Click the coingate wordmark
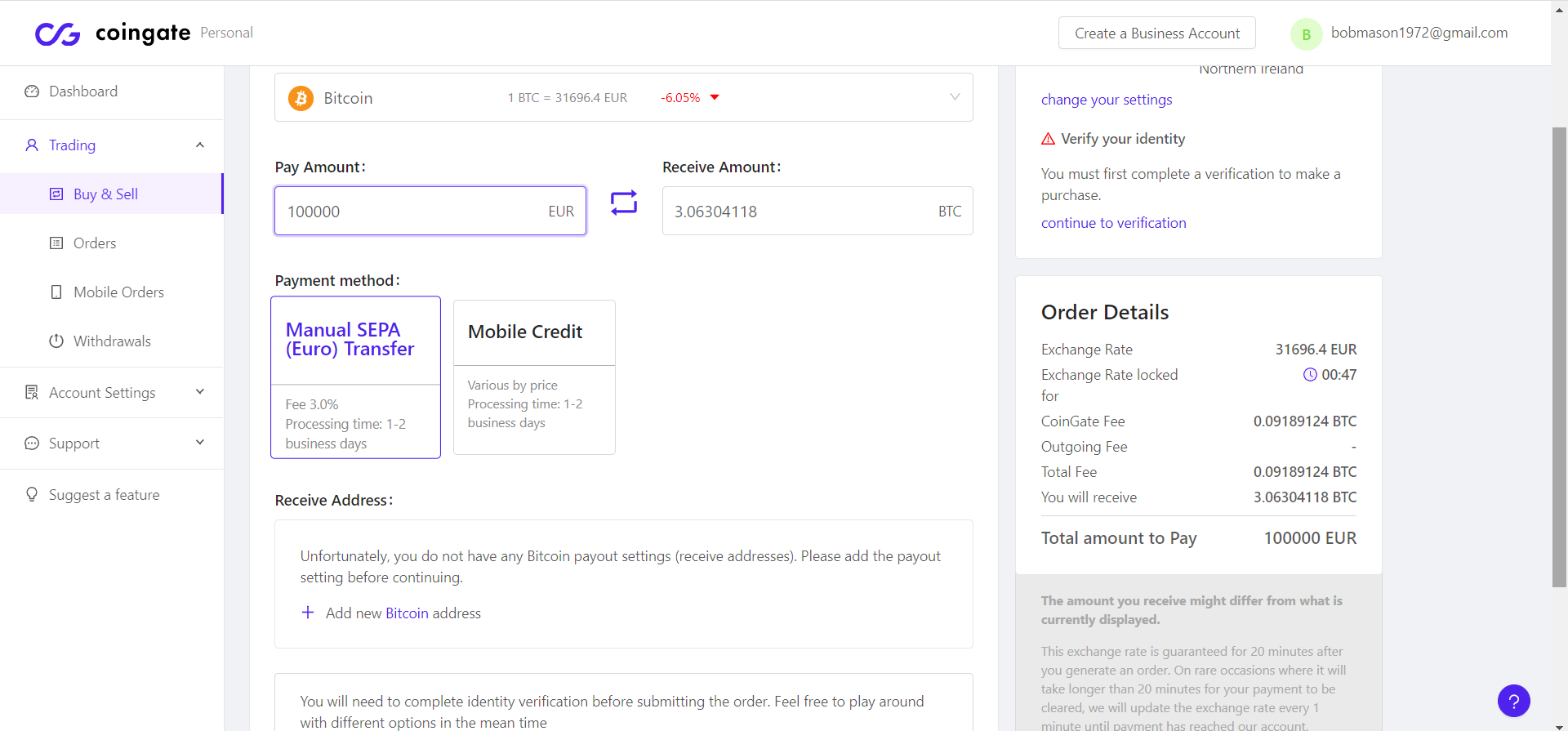The width and height of the screenshot is (1568, 731). pyautogui.click(x=143, y=33)
